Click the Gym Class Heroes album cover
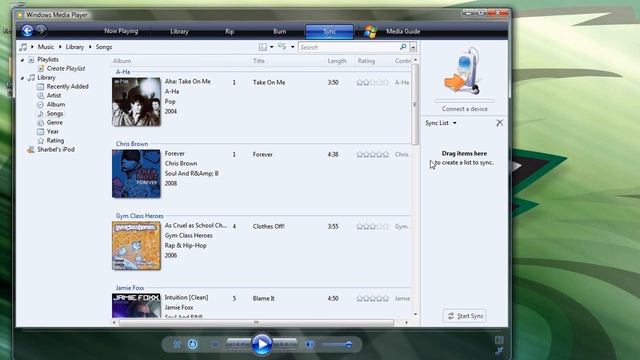The image size is (640, 360). [x=136, y=246]
